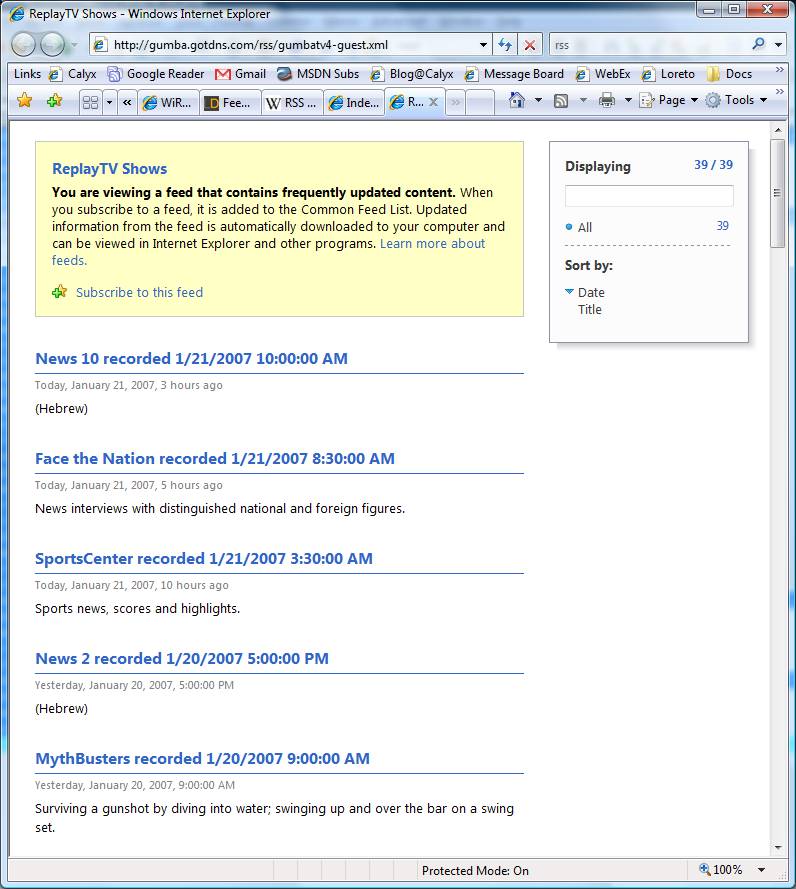Open Gmail from the Links bar
The width and height of the screenshot is (796, 889).
[x=240, y=74]
